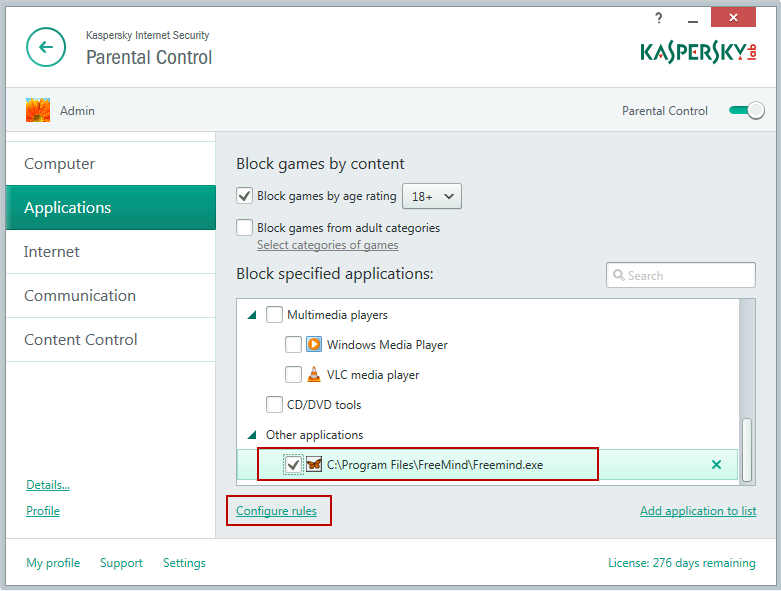Toggle the Parental Control switch
The width and height of the screenshot is (781, 591).
click(746, 111)
